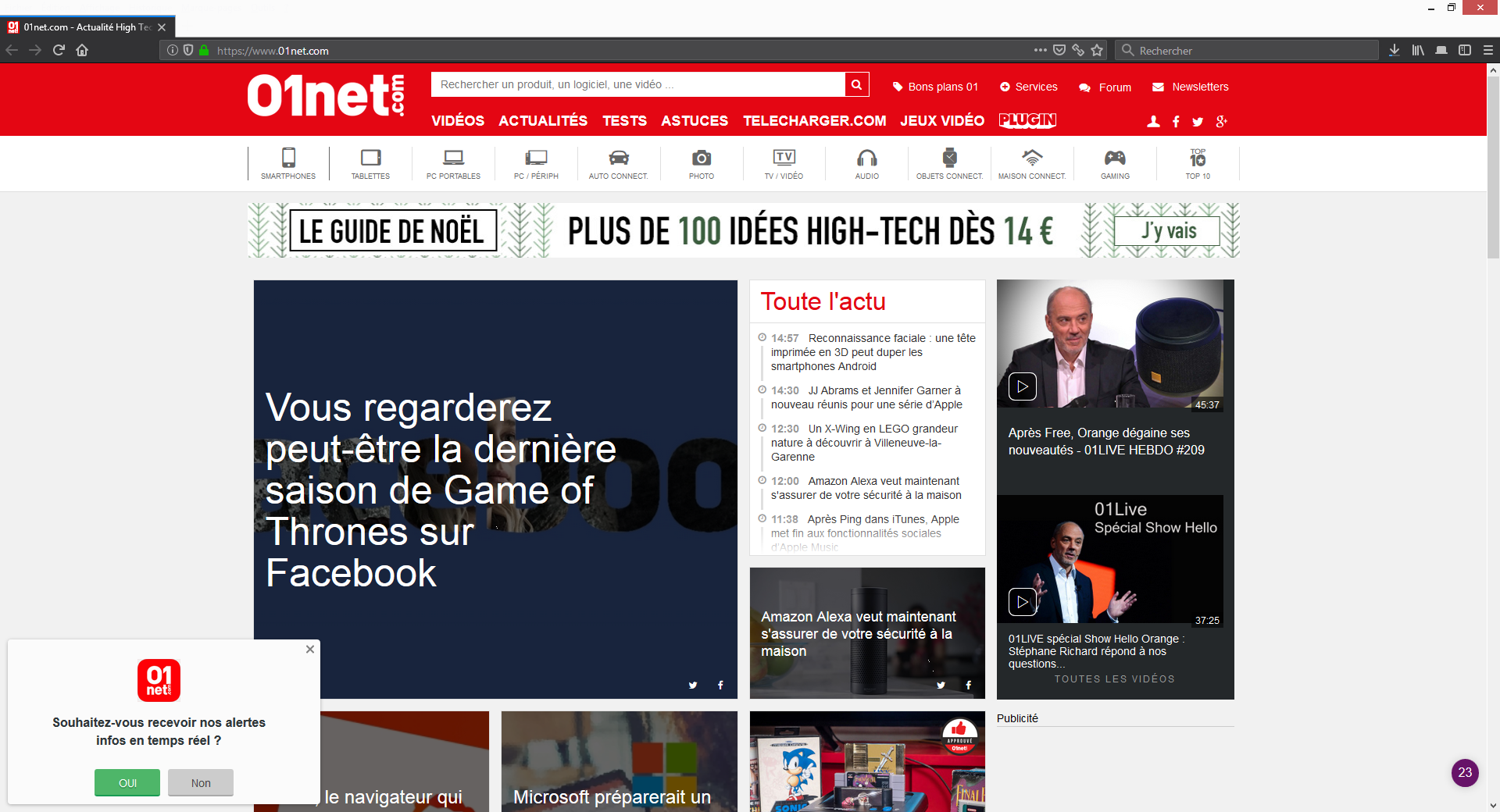Click the Firefox Rechercher search box

pyautogui.click(x=1246, y=50)
